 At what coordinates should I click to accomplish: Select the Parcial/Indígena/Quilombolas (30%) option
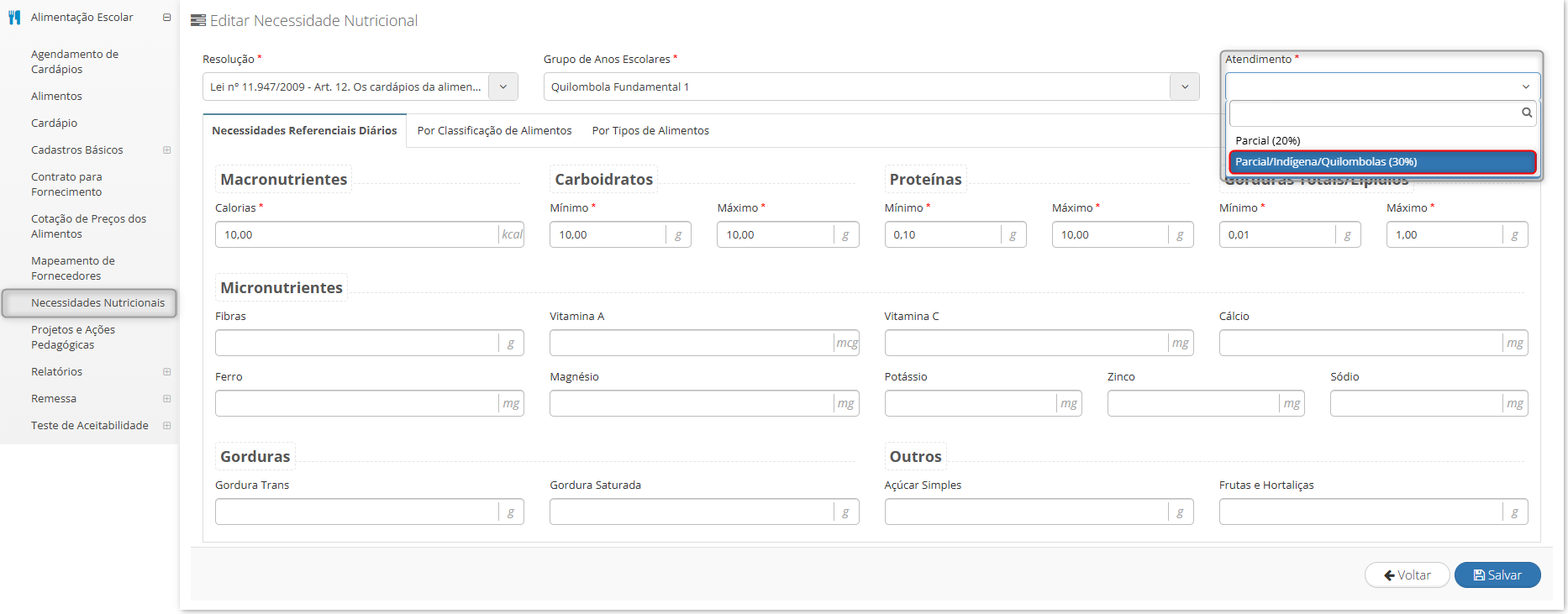point(1382,161)
